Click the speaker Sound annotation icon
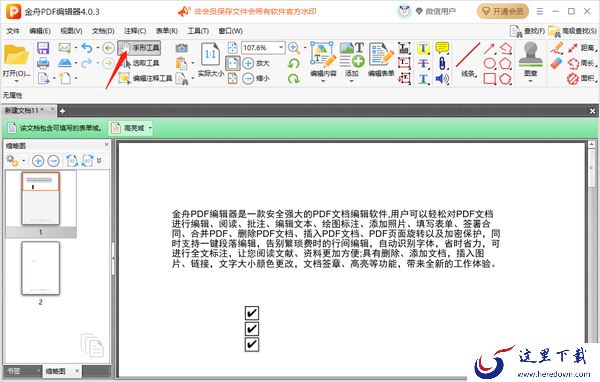The image size is (600, 382). tap(442, 79)
